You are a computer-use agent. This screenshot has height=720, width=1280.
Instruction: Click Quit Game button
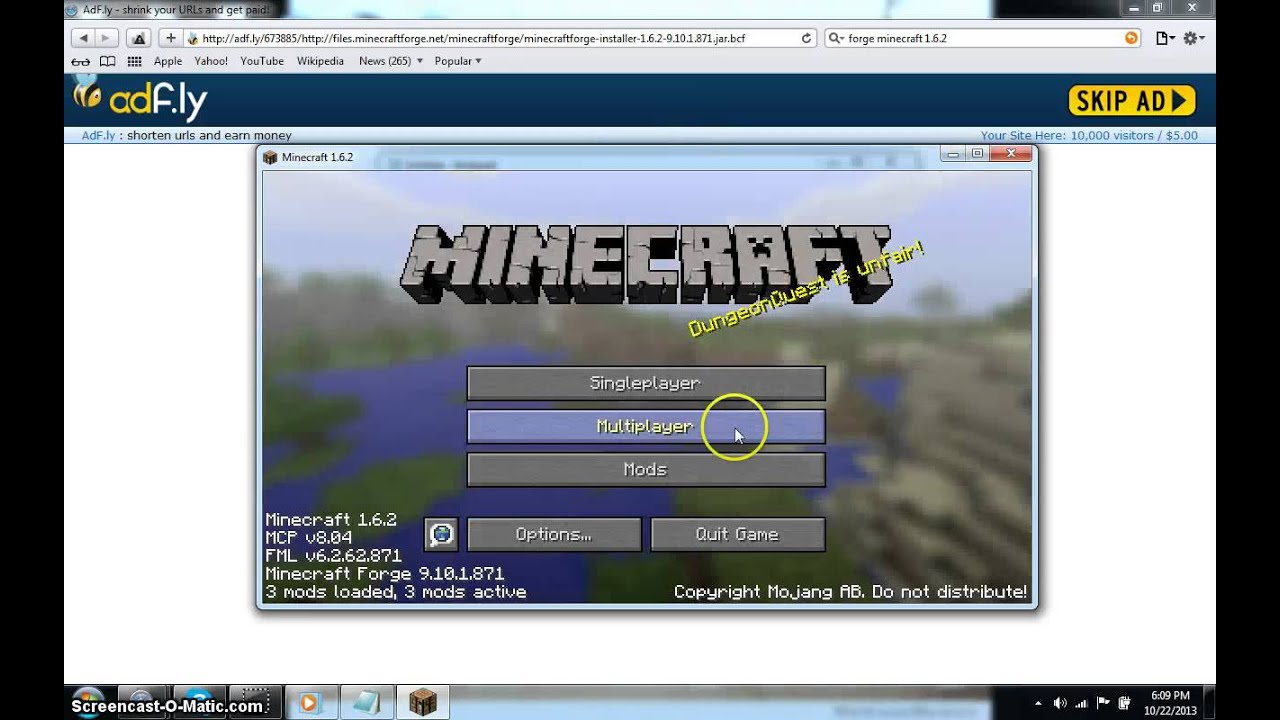click(738, 534)
